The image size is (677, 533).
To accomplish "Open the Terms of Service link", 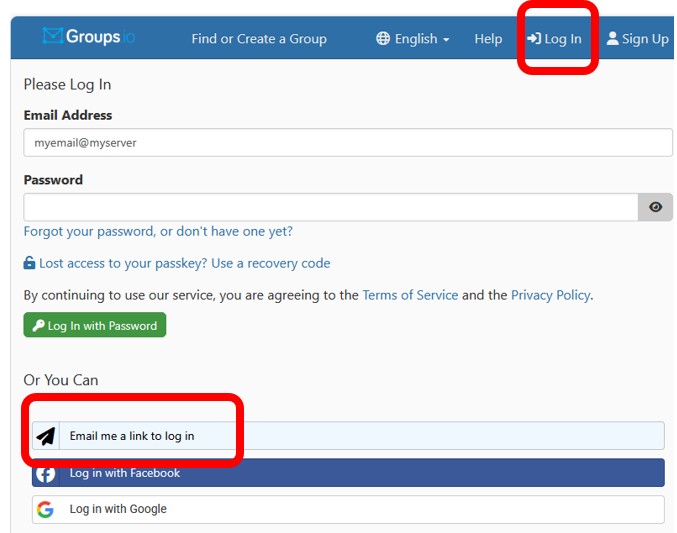I will (x=410, y=295).
